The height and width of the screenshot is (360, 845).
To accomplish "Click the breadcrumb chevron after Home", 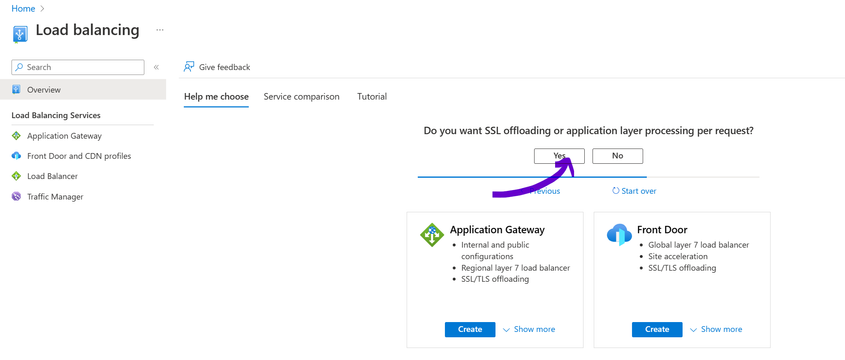I will point(42,9).
